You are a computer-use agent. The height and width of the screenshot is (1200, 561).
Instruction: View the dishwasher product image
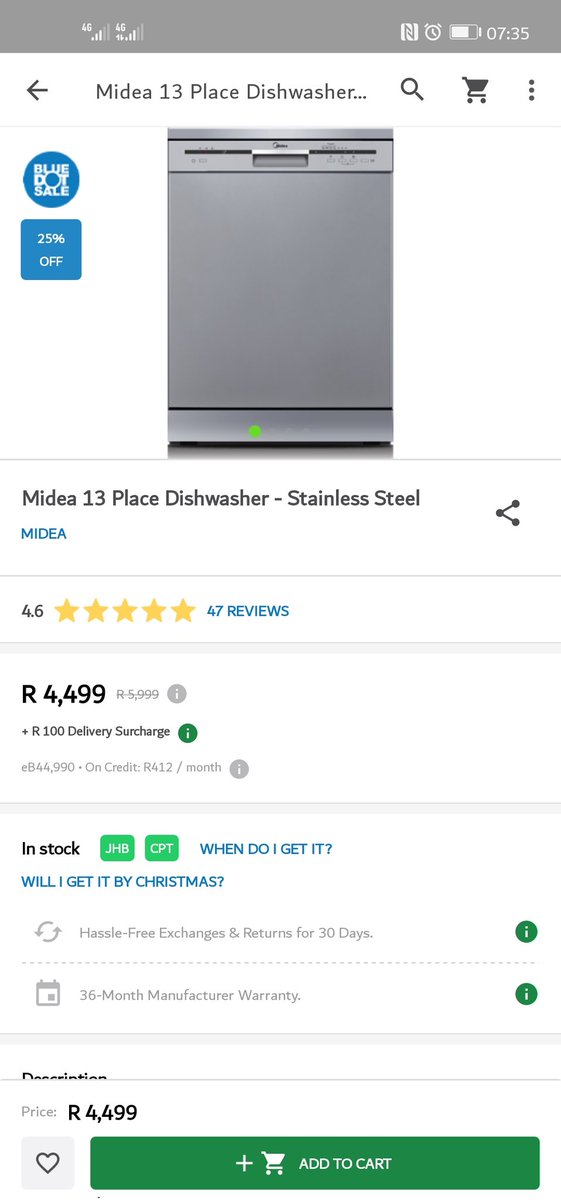tap(280, 293)
